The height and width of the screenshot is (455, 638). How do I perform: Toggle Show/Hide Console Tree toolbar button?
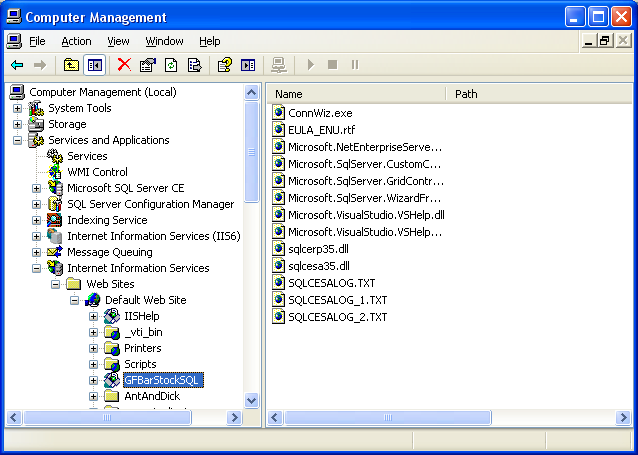tap(95, 65)
